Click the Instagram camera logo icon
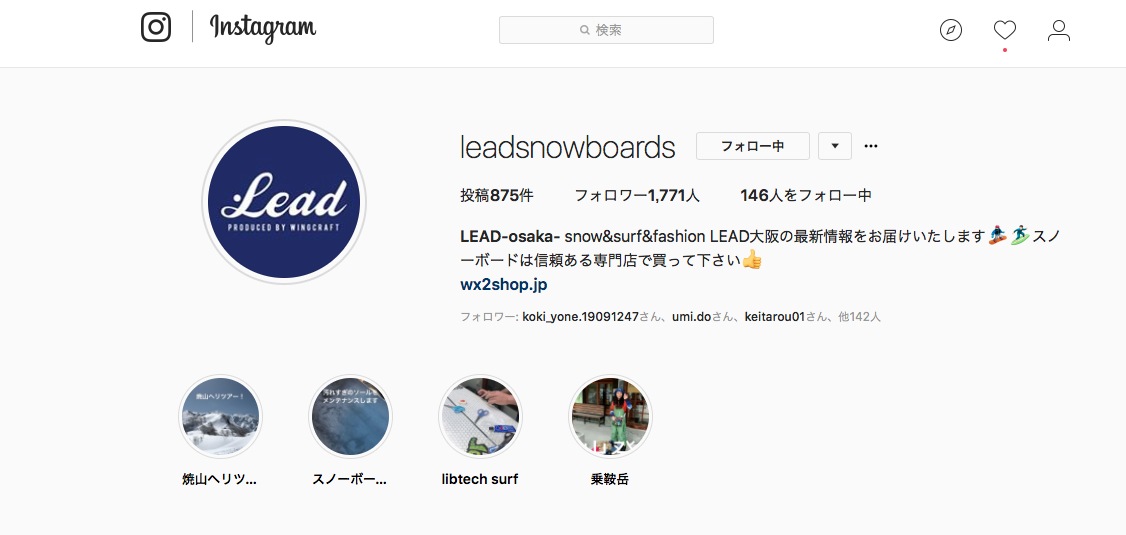The width and height of the screenshot is (1126, 535). point(156,27)
